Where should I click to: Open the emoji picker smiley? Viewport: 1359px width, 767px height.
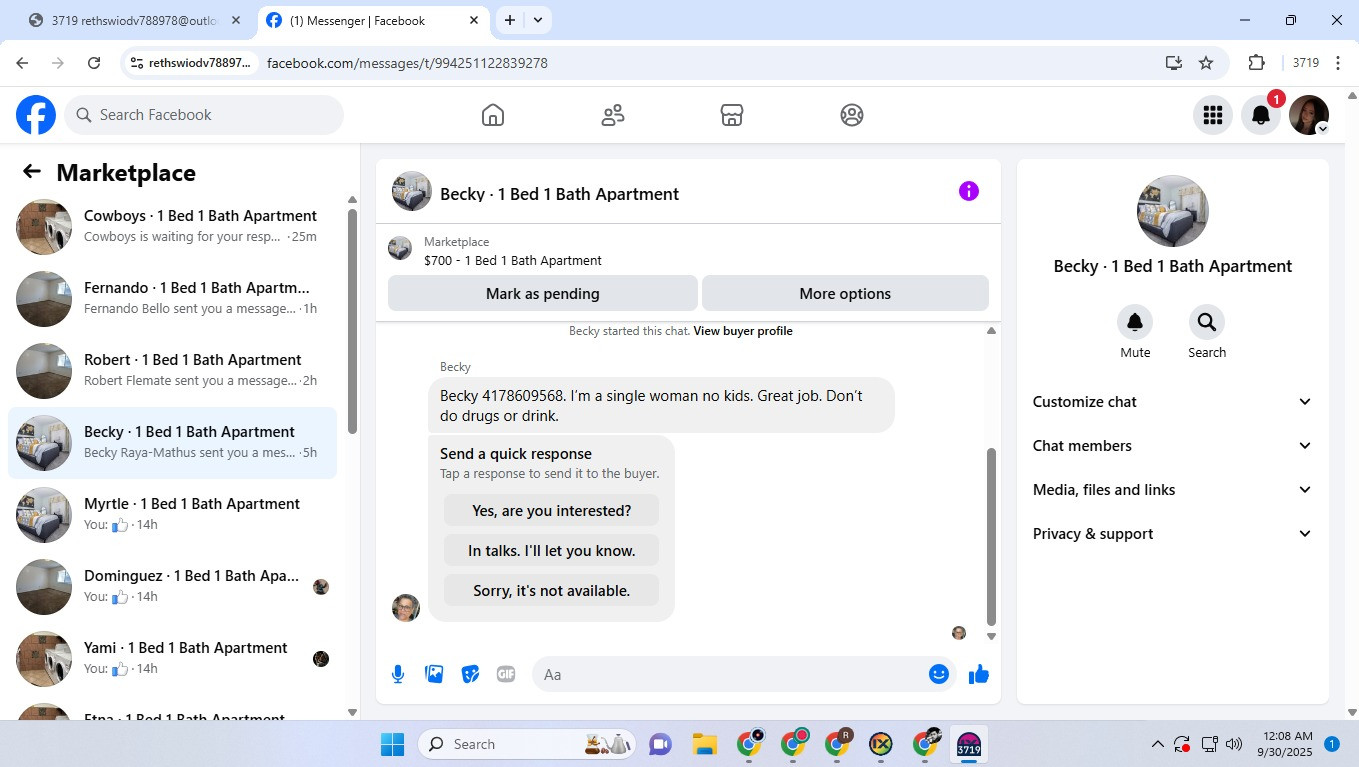[939, 674]
